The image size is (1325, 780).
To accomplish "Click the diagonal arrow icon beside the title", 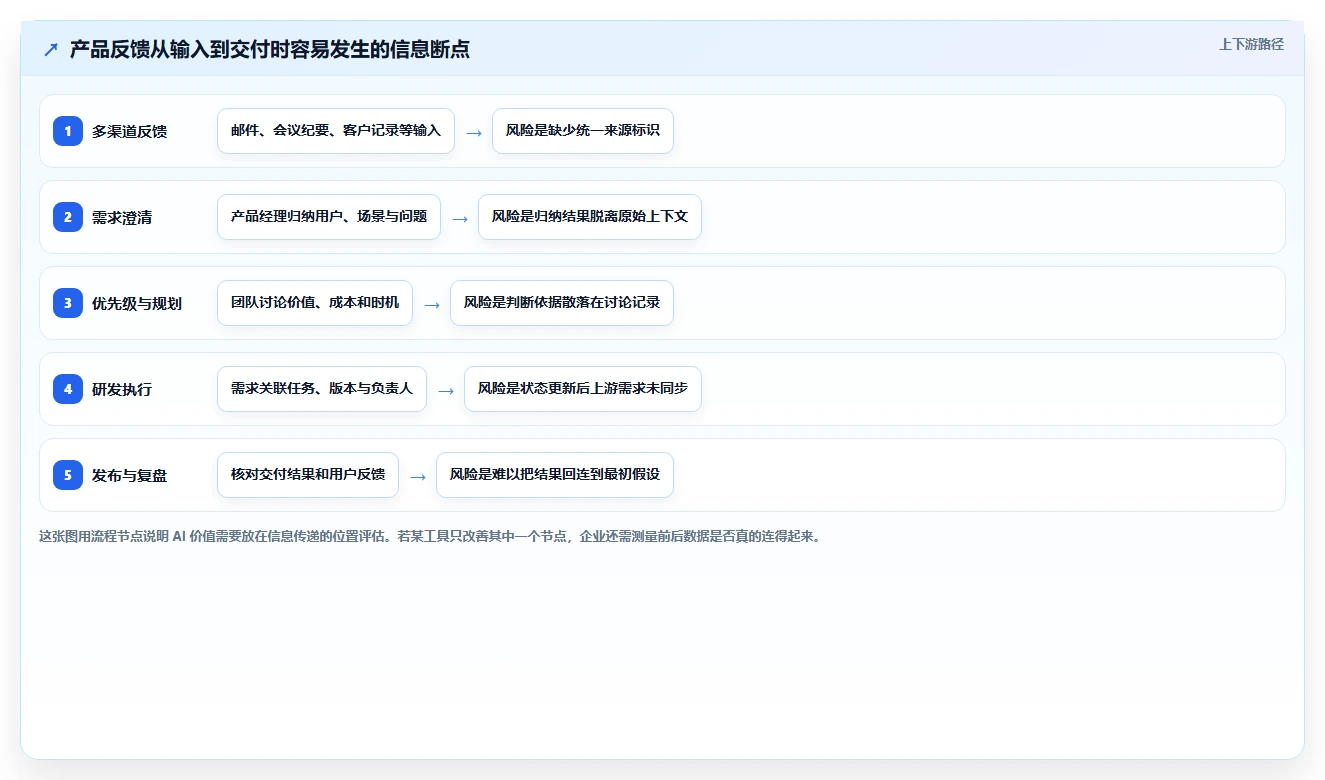I will click(51, 49).
